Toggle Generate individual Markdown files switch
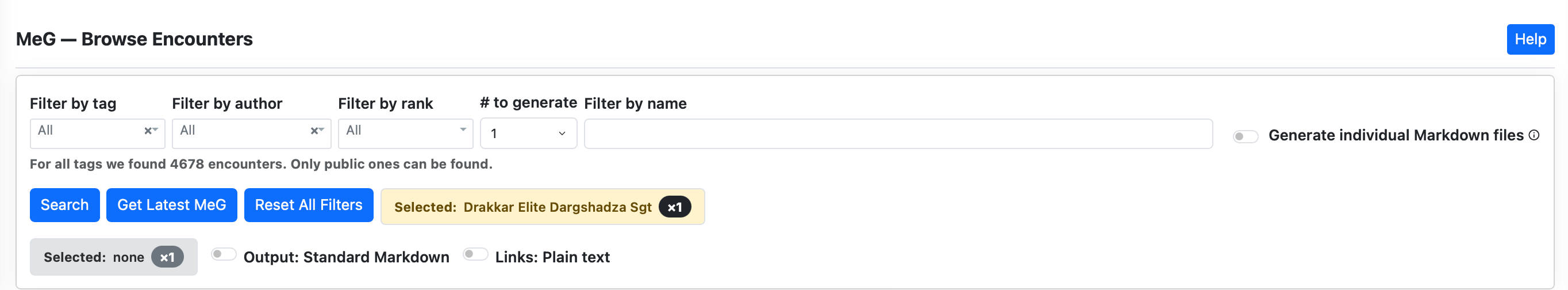Image resolution: width=1568 pixels, height=290 pixels. [1245, 136]
